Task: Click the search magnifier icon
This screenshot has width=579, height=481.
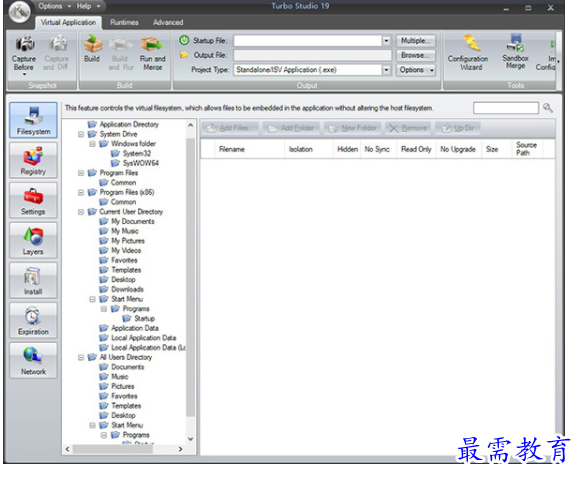Action: pos(548,108)
